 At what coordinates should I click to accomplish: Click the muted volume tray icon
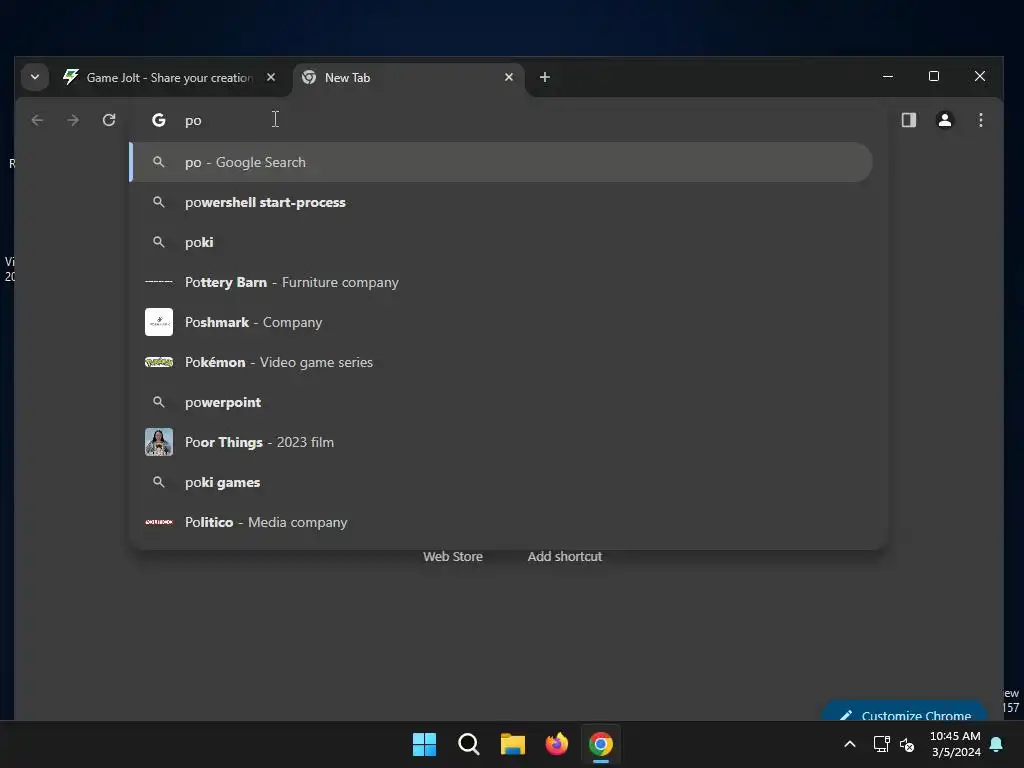[x=907, y=744]
